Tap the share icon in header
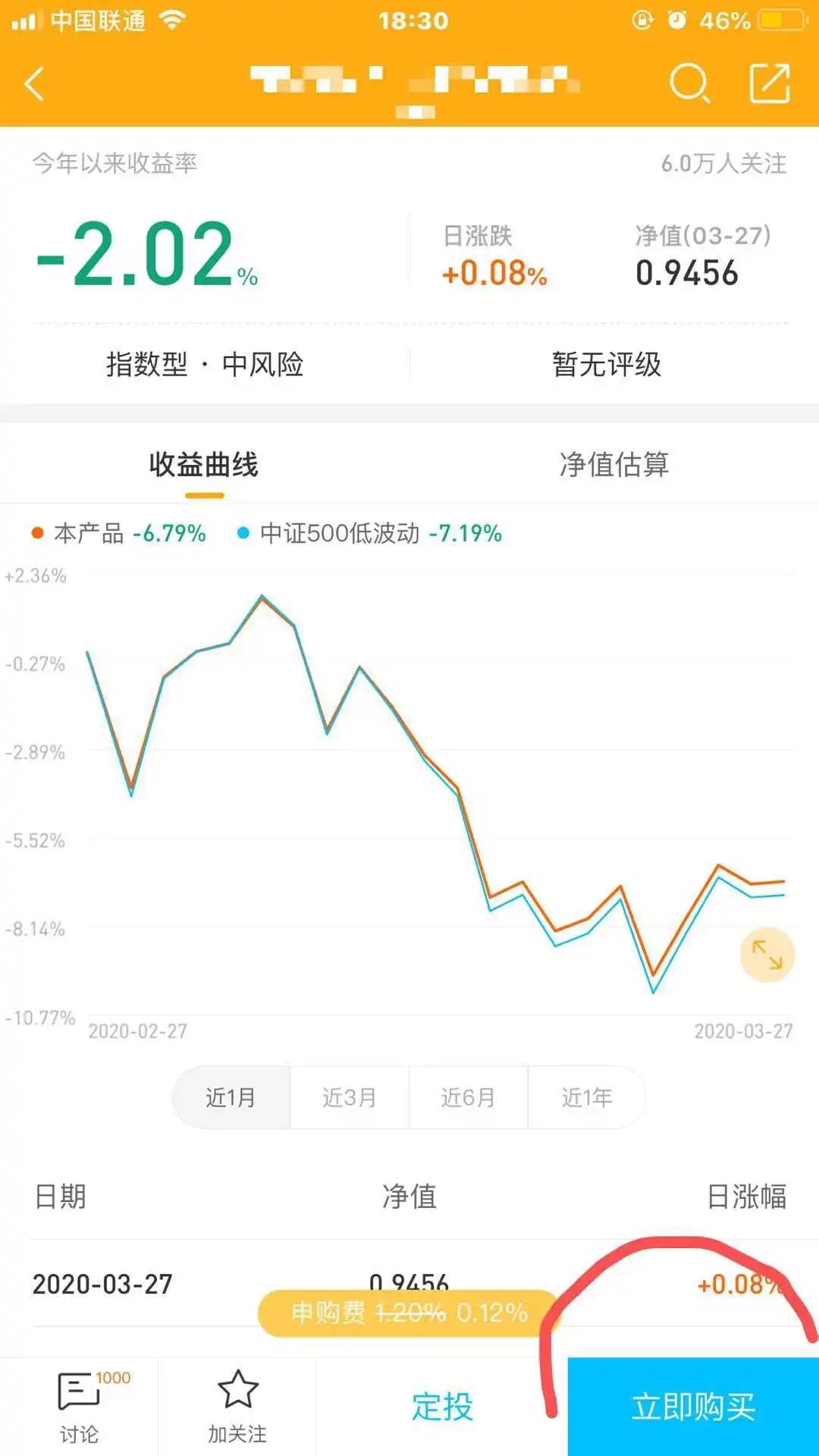The width and height of the screenshot is (819, 1456). (x=770, y=83)
